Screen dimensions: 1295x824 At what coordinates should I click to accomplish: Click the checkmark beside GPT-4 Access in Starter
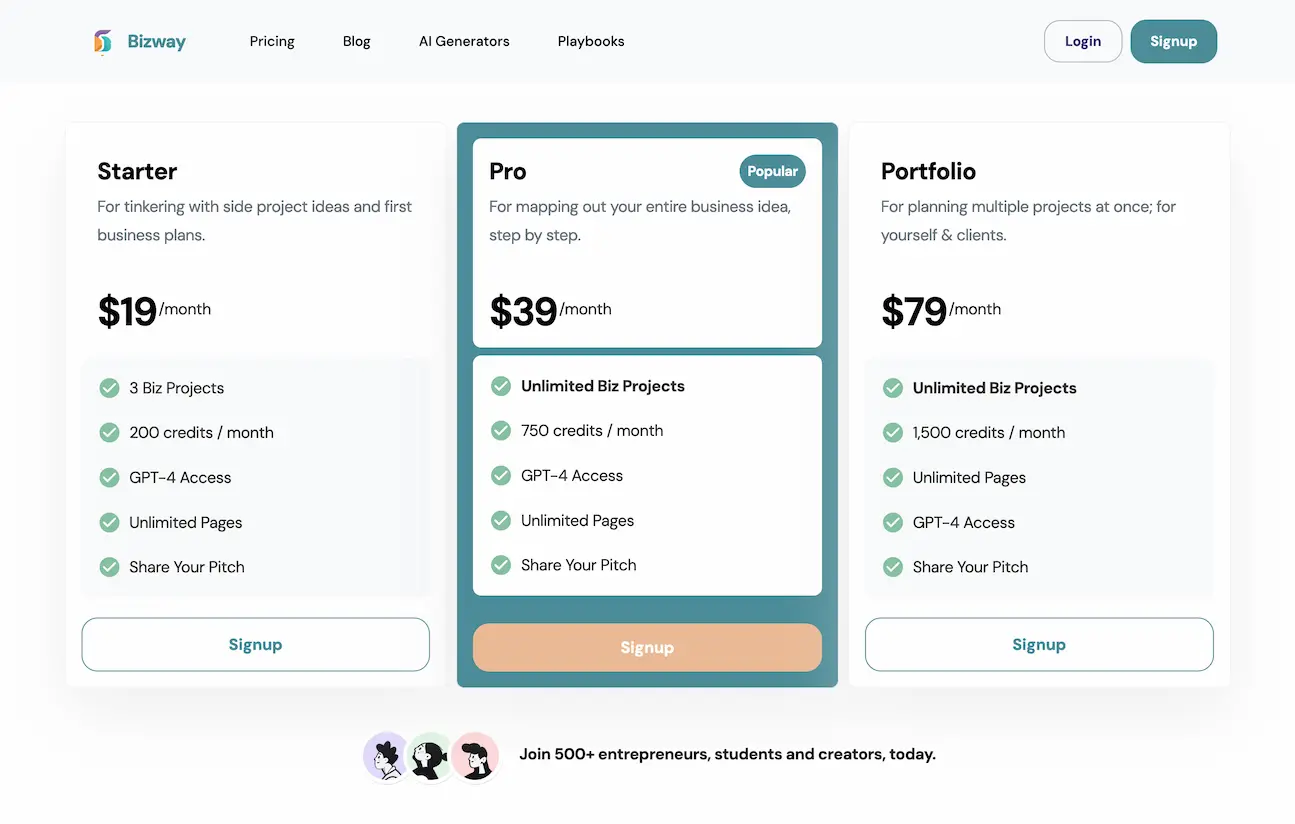[x=109, y=477]
